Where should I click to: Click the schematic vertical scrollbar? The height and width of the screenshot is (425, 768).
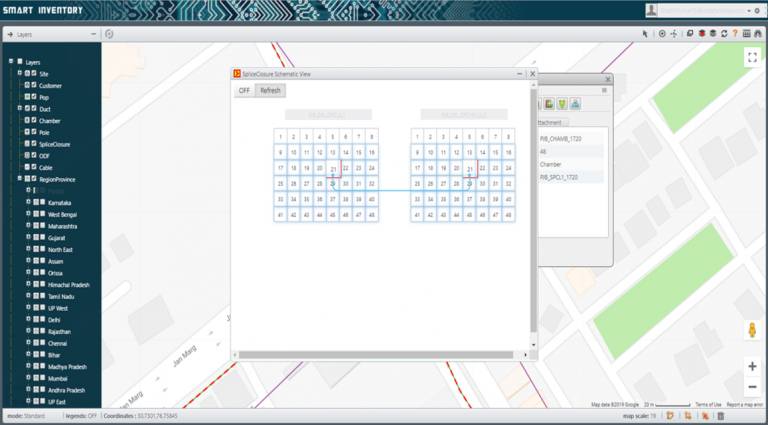point(533,211)
